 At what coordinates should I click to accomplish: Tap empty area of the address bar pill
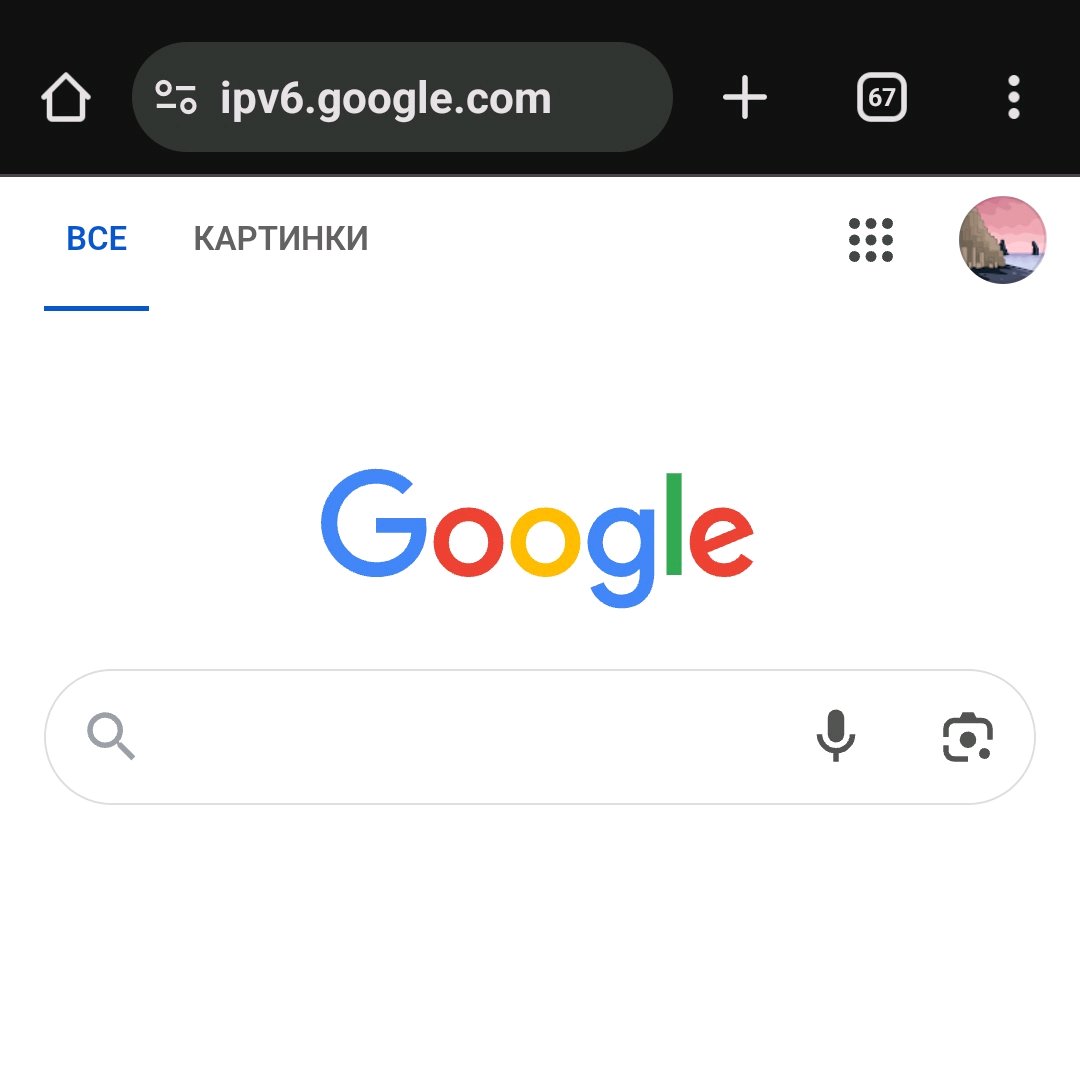coord(613,97)
